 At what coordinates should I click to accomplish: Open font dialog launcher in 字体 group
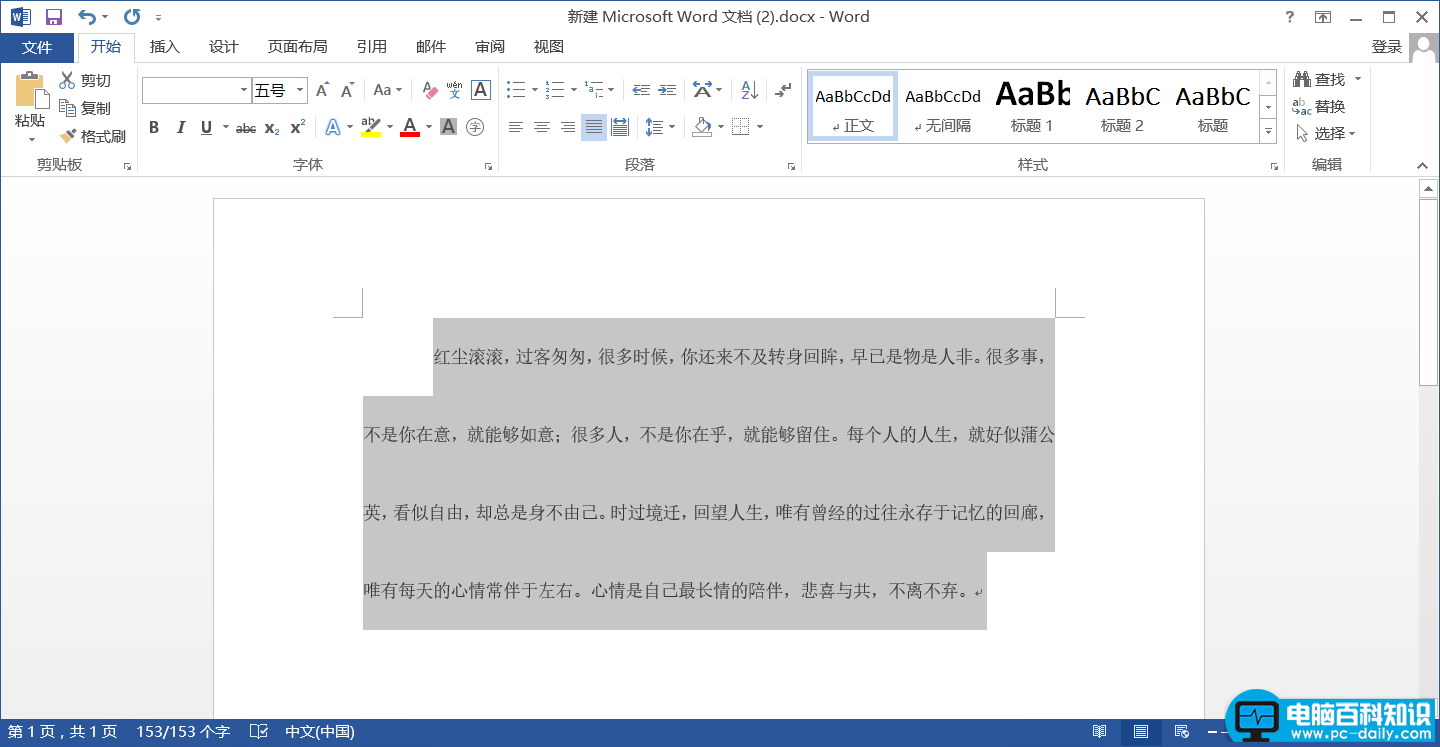(x=488, y=166)
